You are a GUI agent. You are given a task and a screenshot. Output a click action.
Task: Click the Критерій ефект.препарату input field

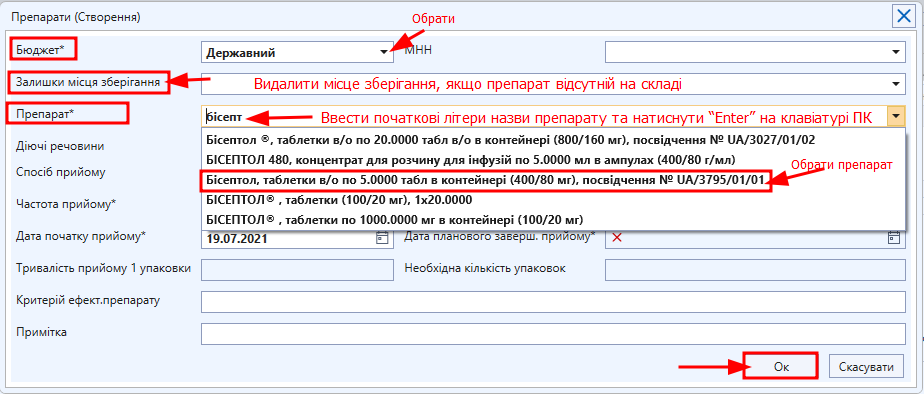coord(553,302)
